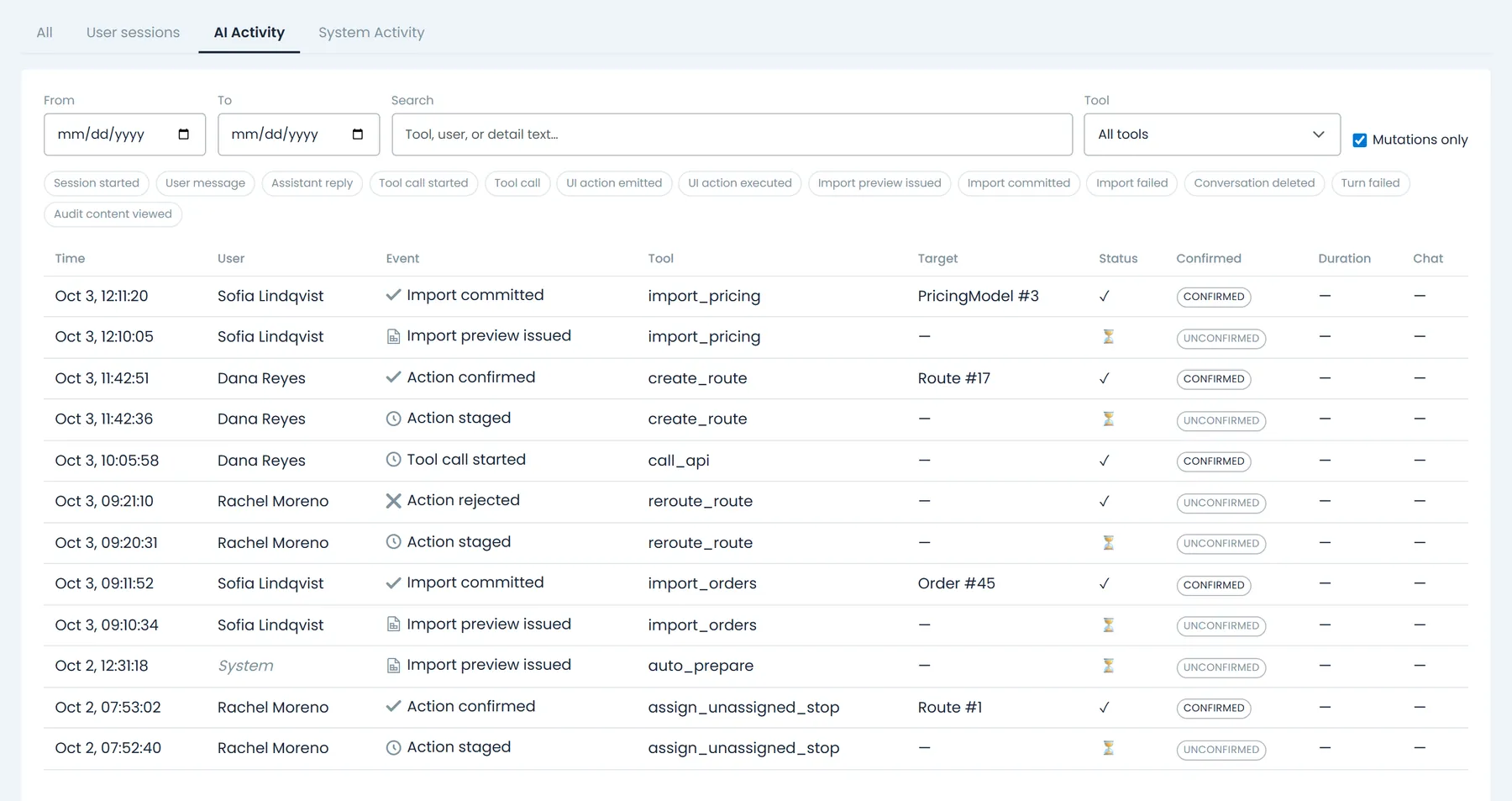Click clock icon beside Action staged for reroute_route
Image resolution: width=1512 pixels, height=801 pixels.
393,542
